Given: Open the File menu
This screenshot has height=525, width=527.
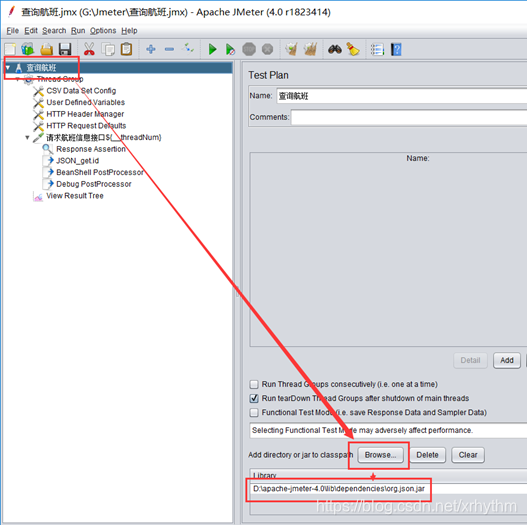Looking at the screenshot, I should tap(12, 31).
